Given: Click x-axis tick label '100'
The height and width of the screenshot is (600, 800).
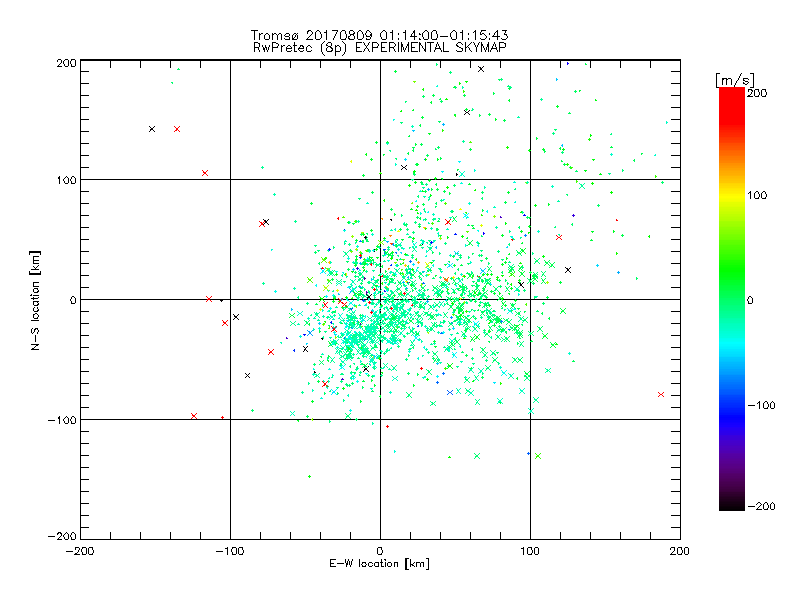Looking at the screenshot, I should pyautogui.click(x=530, y=551).
